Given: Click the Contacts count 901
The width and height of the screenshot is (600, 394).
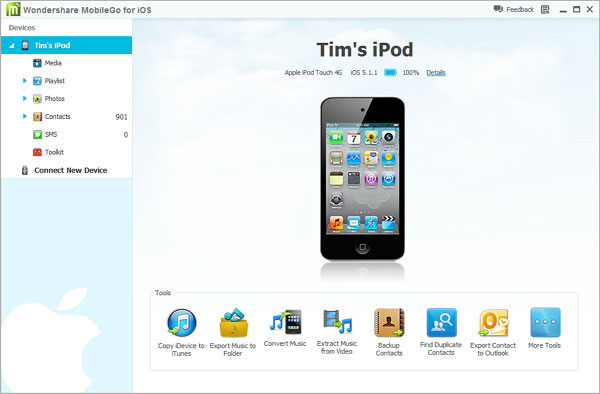Looking at the screenshot, I should point(121,117).
